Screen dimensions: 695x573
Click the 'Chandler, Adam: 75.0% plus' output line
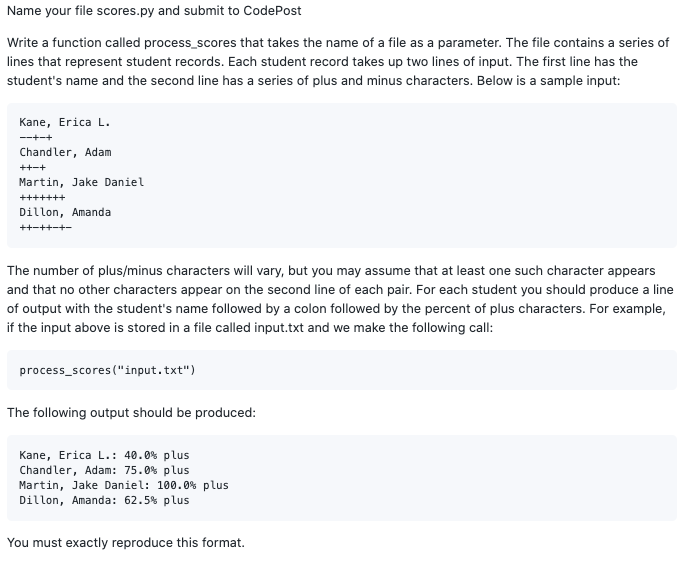104,471
